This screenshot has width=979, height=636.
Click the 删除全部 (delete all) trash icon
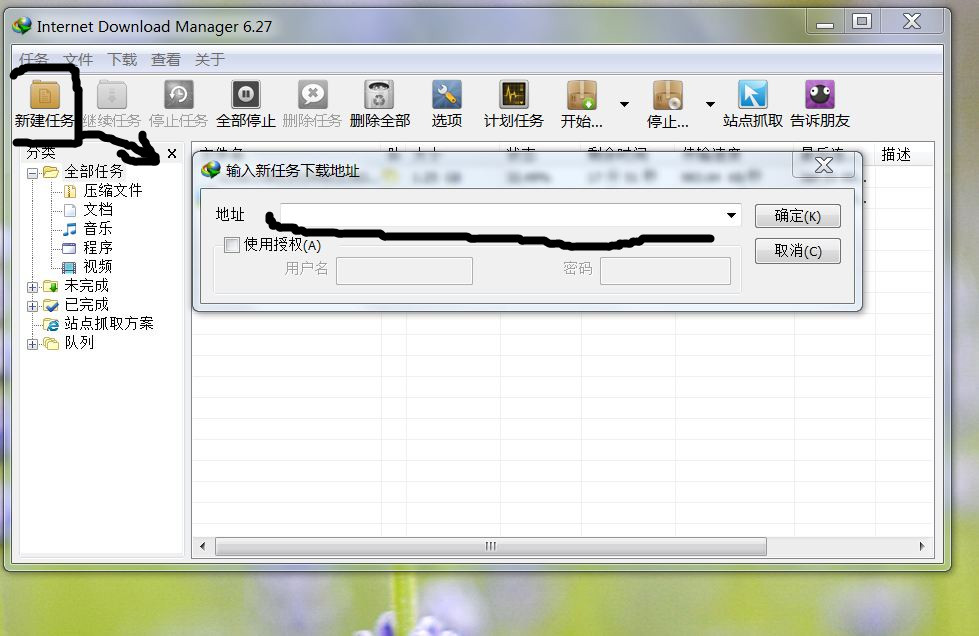coord(380,95)
